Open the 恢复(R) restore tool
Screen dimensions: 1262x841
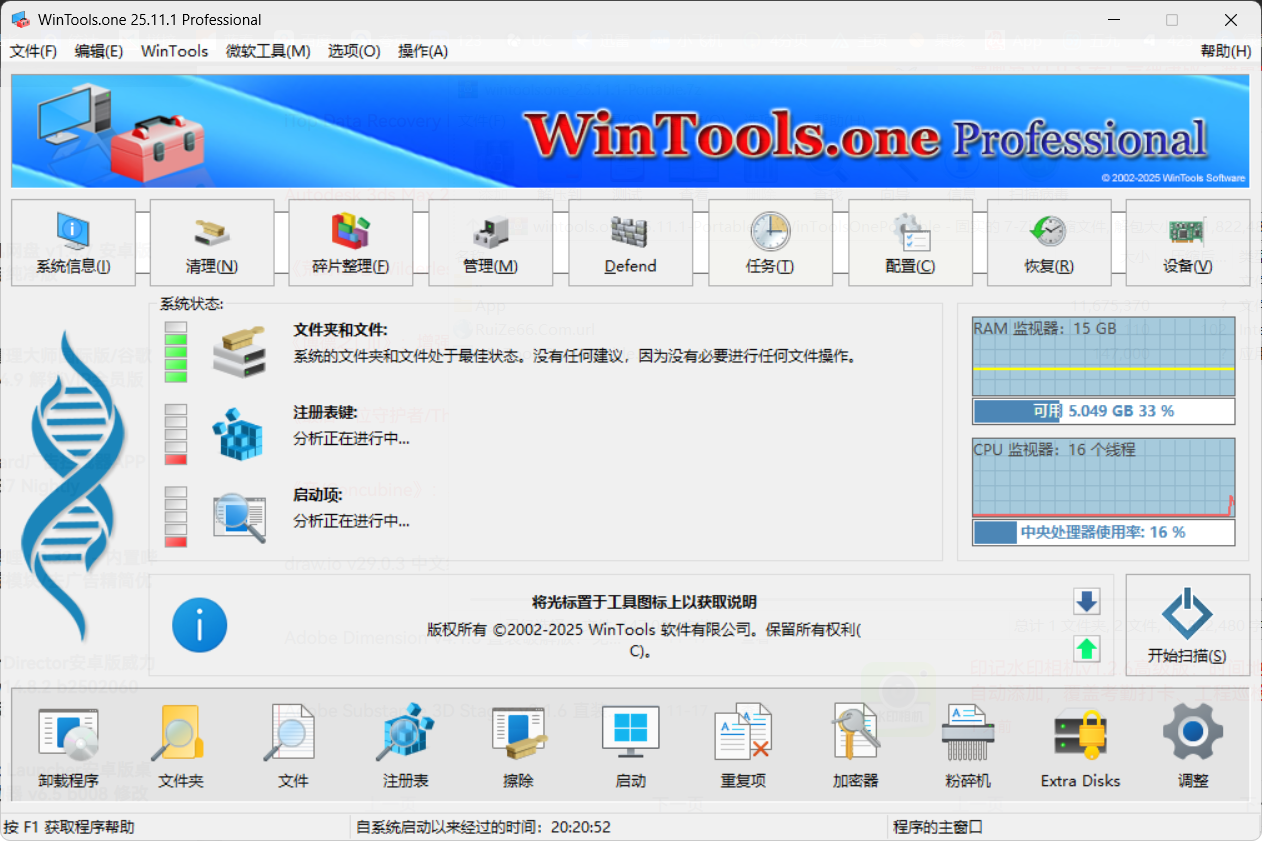click(1049, 243)
